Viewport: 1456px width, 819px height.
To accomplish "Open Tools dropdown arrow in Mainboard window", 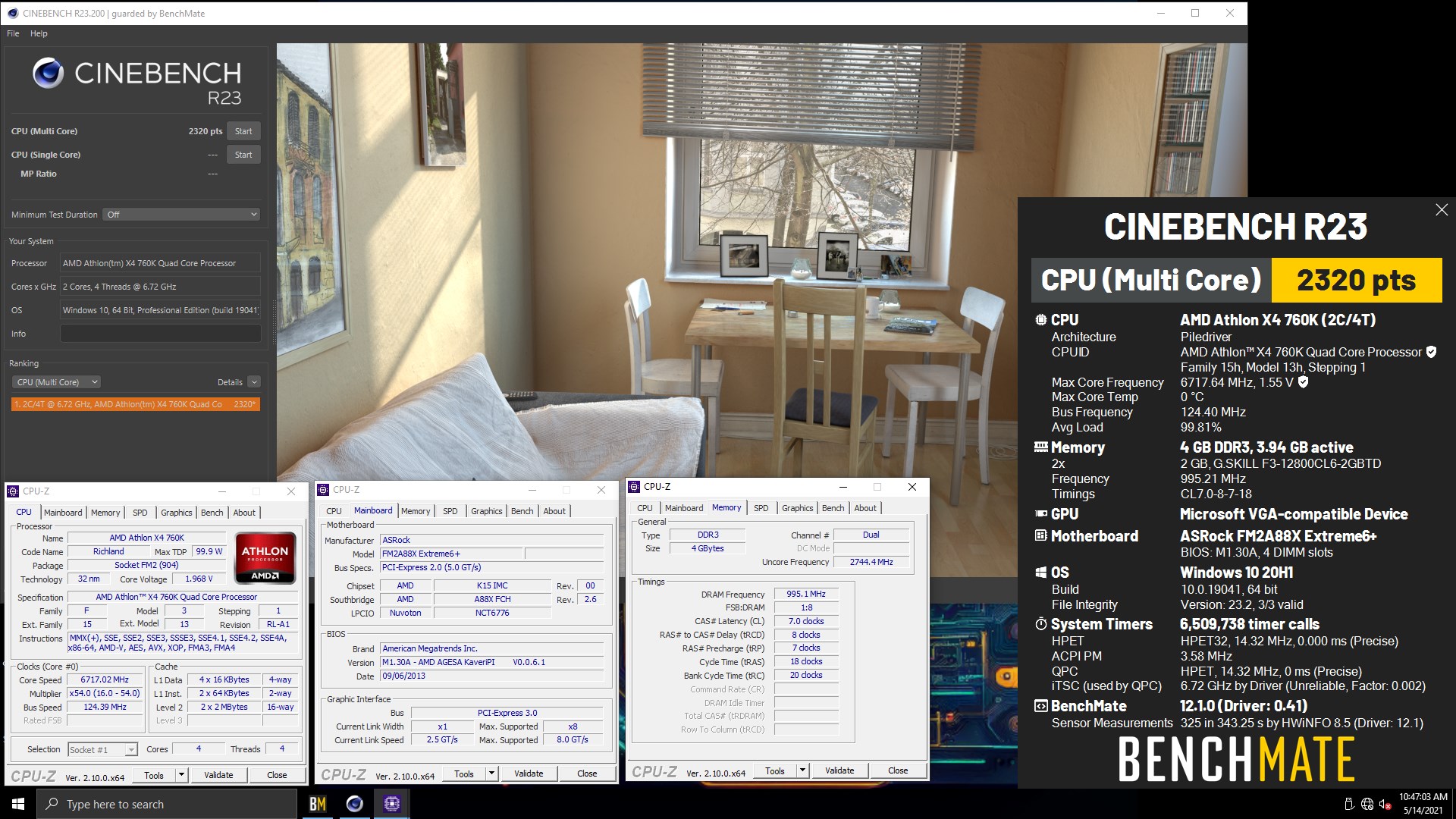I will pyautogui.click(x=491, y=773).
